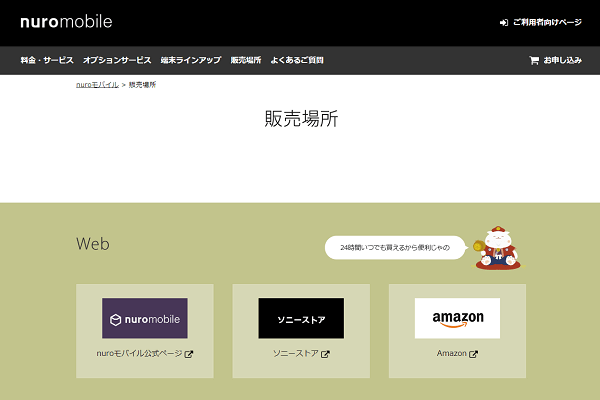
Task: Click the black ソニーストア banner thumbnail
Action: pyautogui.click(x=301, y=318)
